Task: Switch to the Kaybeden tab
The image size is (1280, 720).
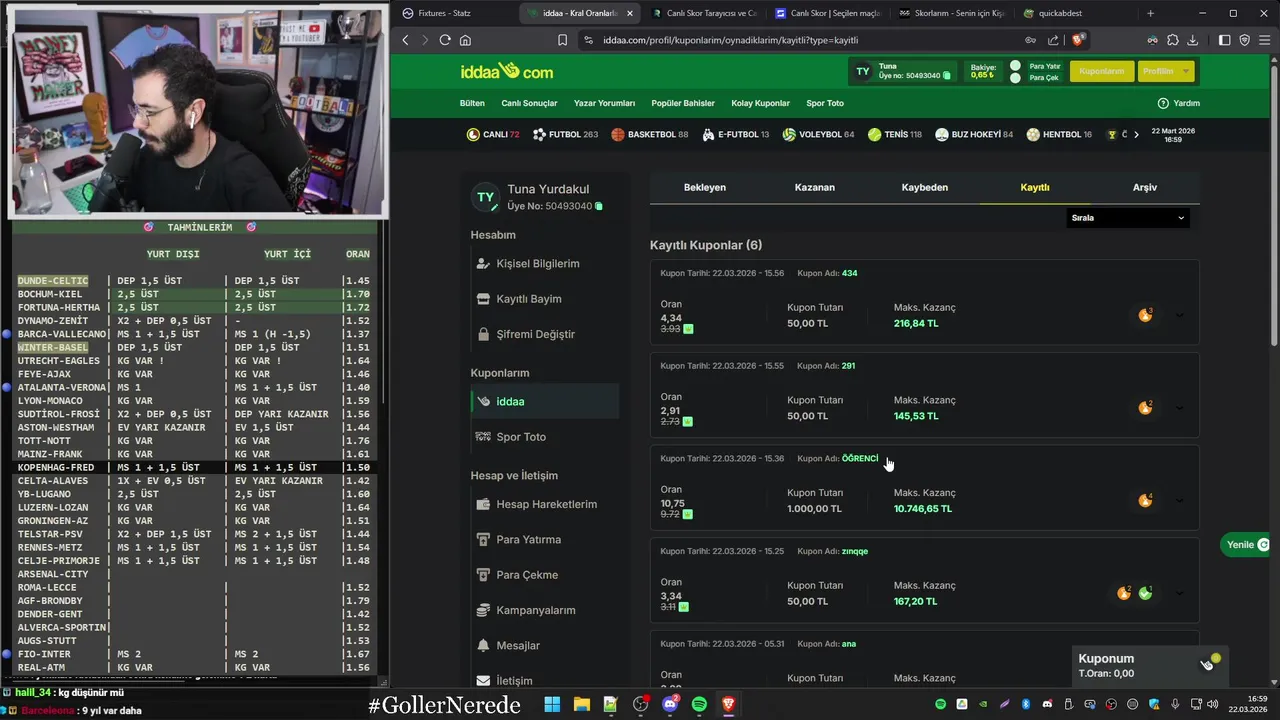Action: pyautogui.click(x=925, y=187)
